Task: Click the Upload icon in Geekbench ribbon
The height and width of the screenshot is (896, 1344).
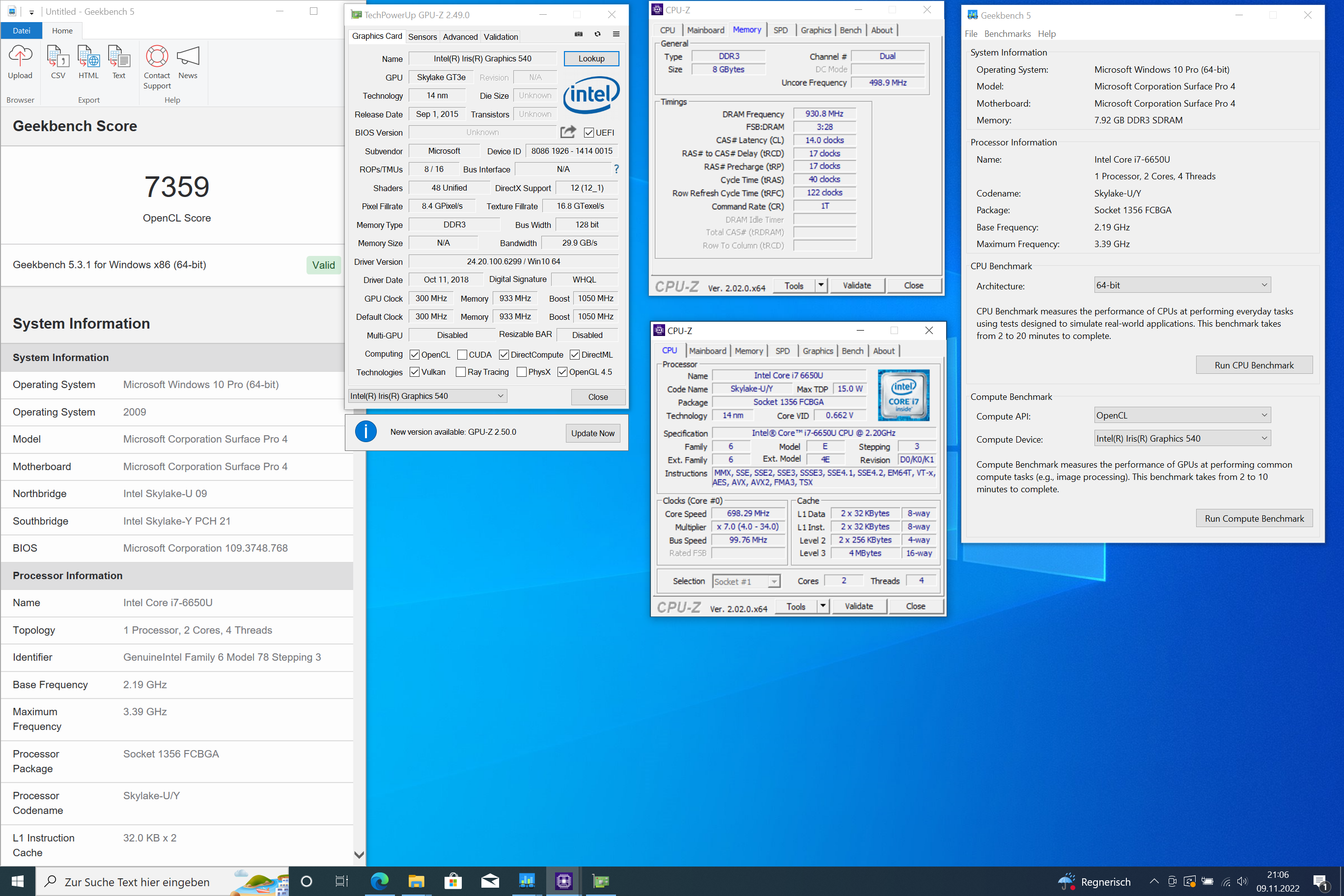Action: pos(20,62)
